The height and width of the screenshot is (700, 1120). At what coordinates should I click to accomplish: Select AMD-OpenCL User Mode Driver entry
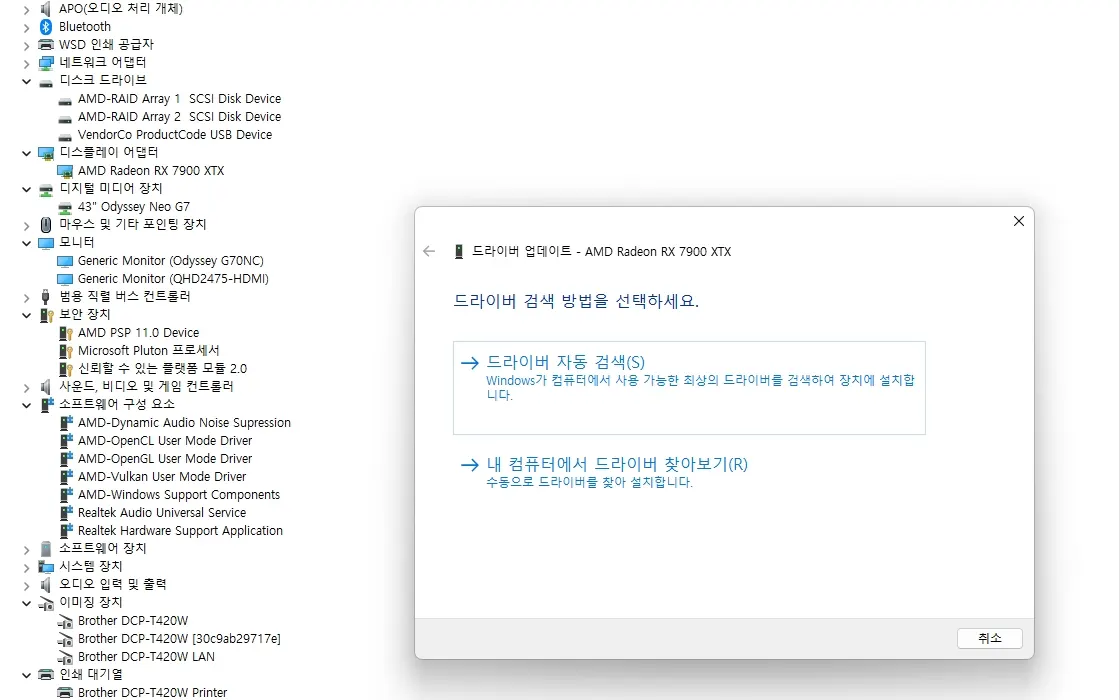(x=165, y=441)
